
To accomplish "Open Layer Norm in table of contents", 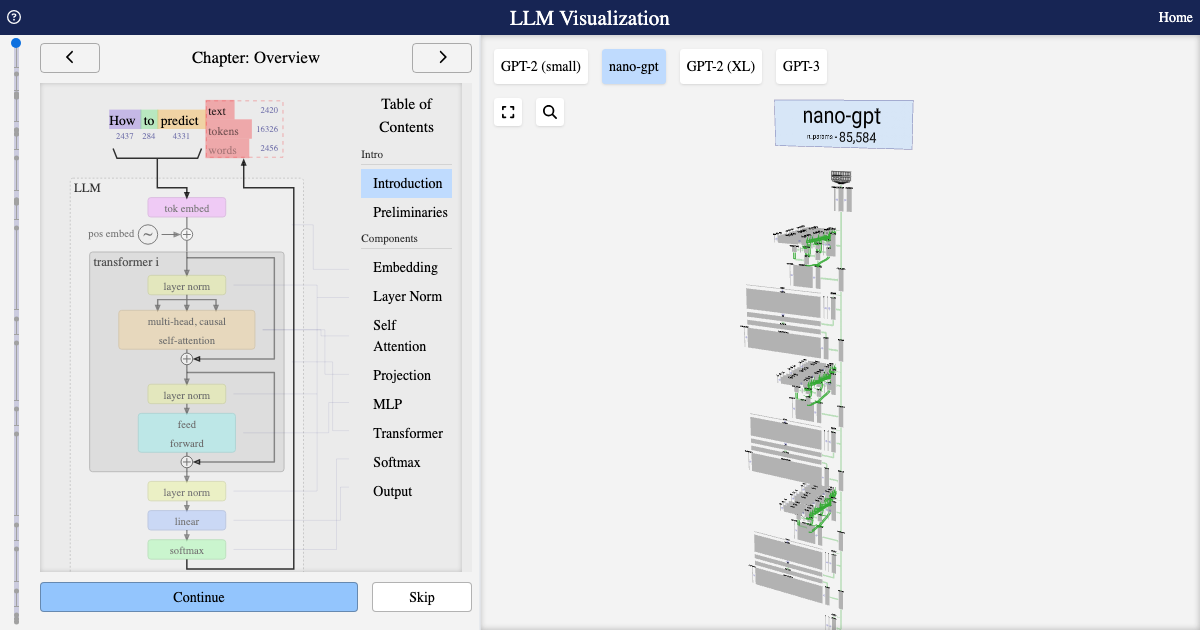I will point(407,296).
